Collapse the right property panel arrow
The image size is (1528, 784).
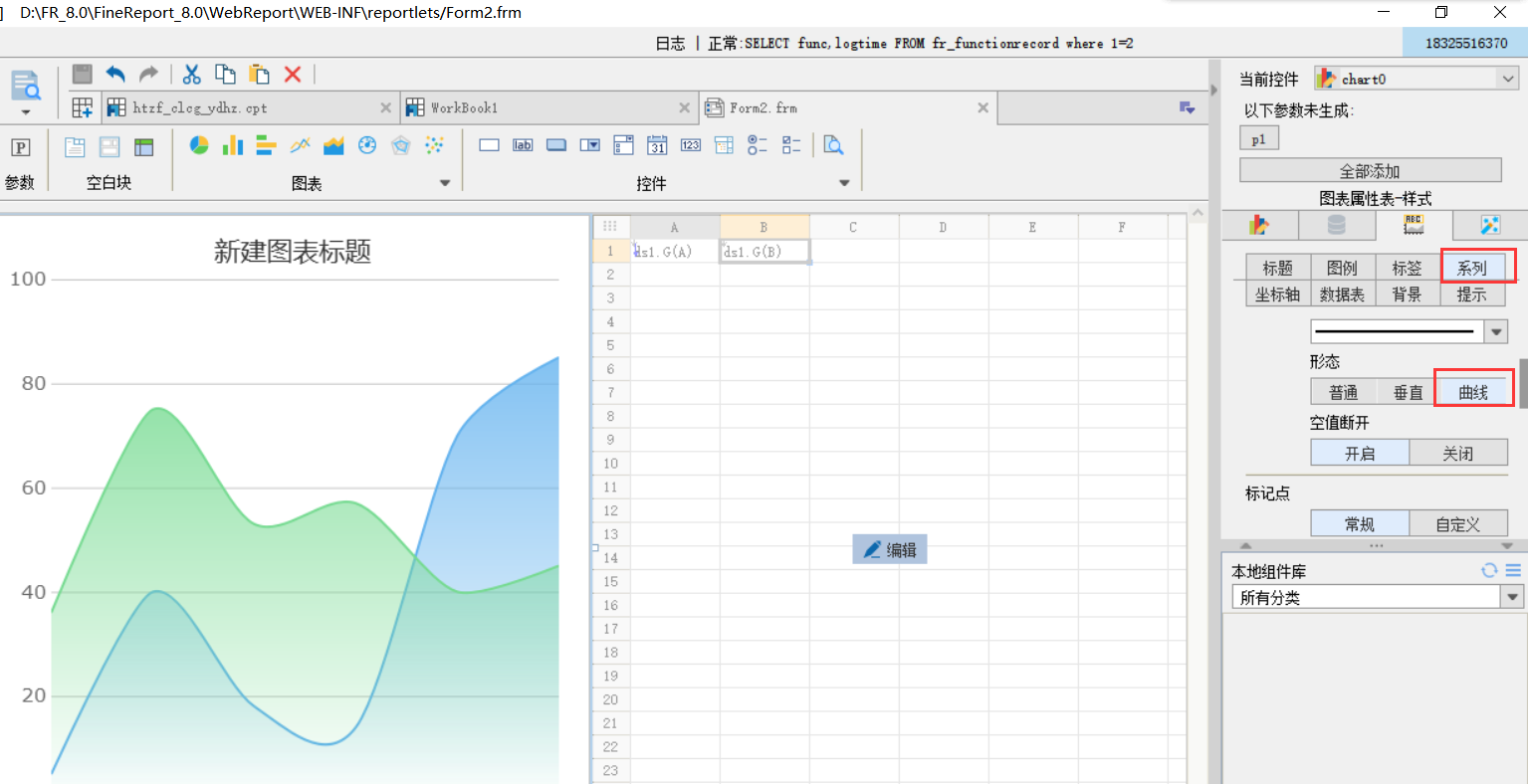coord(1213,90)
